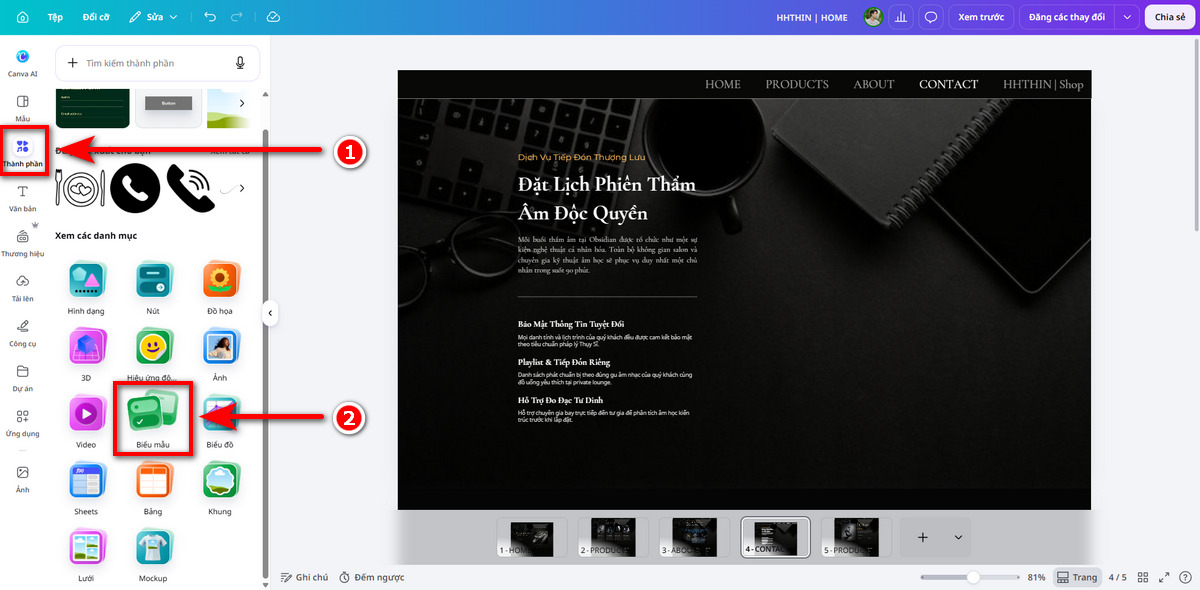Click HOME in the website nav
The height and width of the screenshot is (590, 1200).
point(723,84)
